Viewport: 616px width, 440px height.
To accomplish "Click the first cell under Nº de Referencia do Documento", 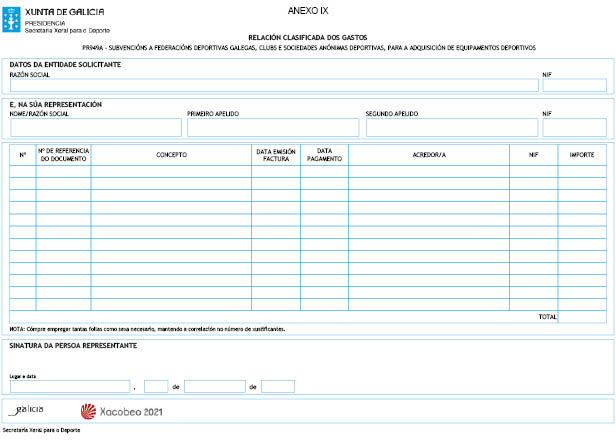I will click(x=63, y=172).
